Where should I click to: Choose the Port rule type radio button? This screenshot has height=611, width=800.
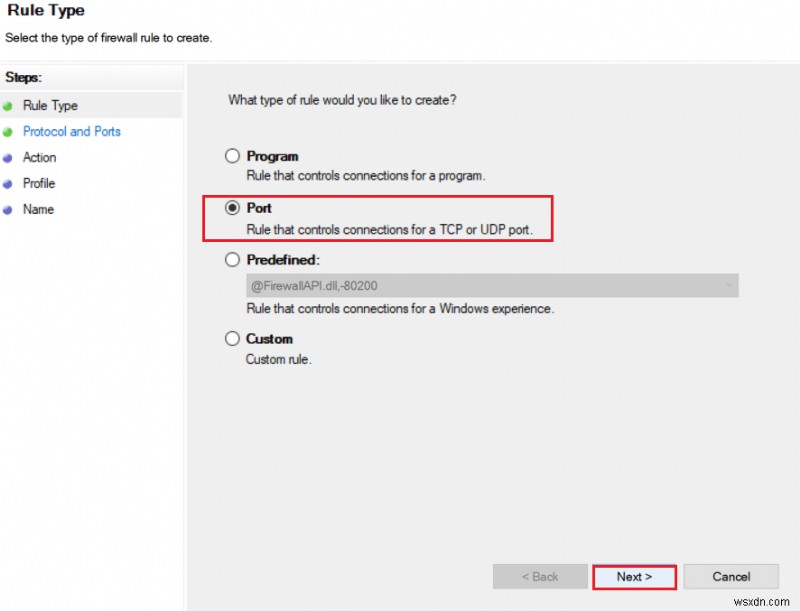click(233, 208)
